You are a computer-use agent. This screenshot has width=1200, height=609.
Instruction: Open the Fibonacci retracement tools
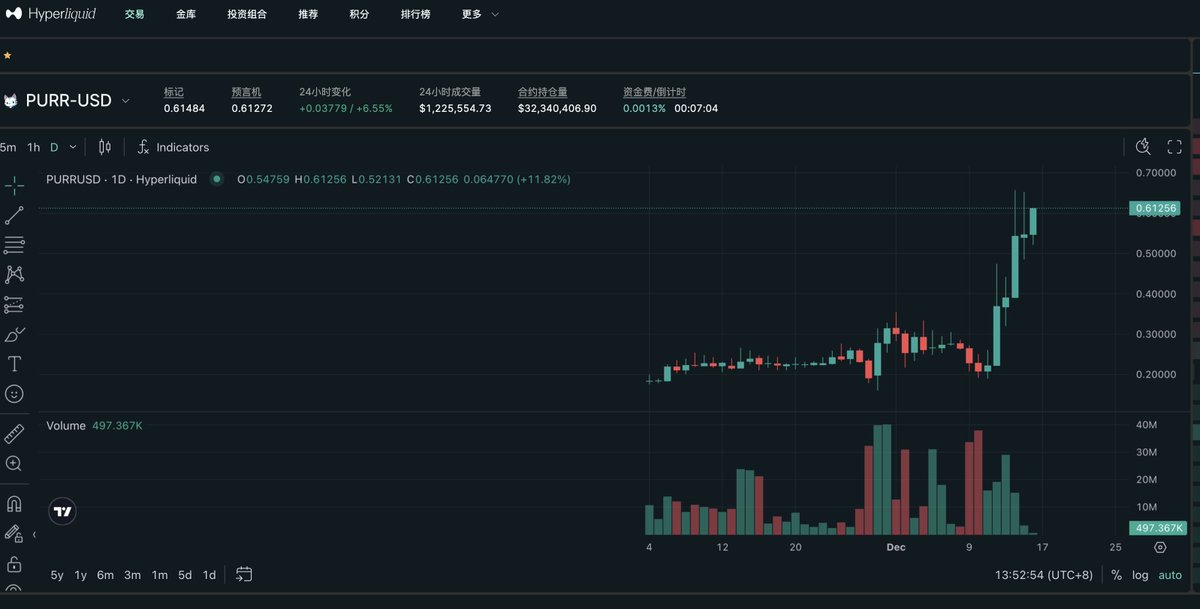(14, 245)
